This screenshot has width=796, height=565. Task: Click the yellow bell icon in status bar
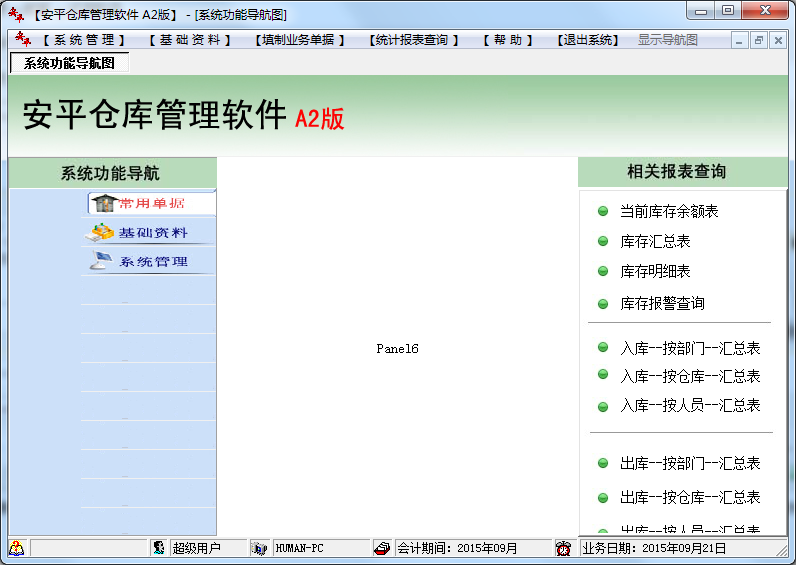[x=16, y=548]
